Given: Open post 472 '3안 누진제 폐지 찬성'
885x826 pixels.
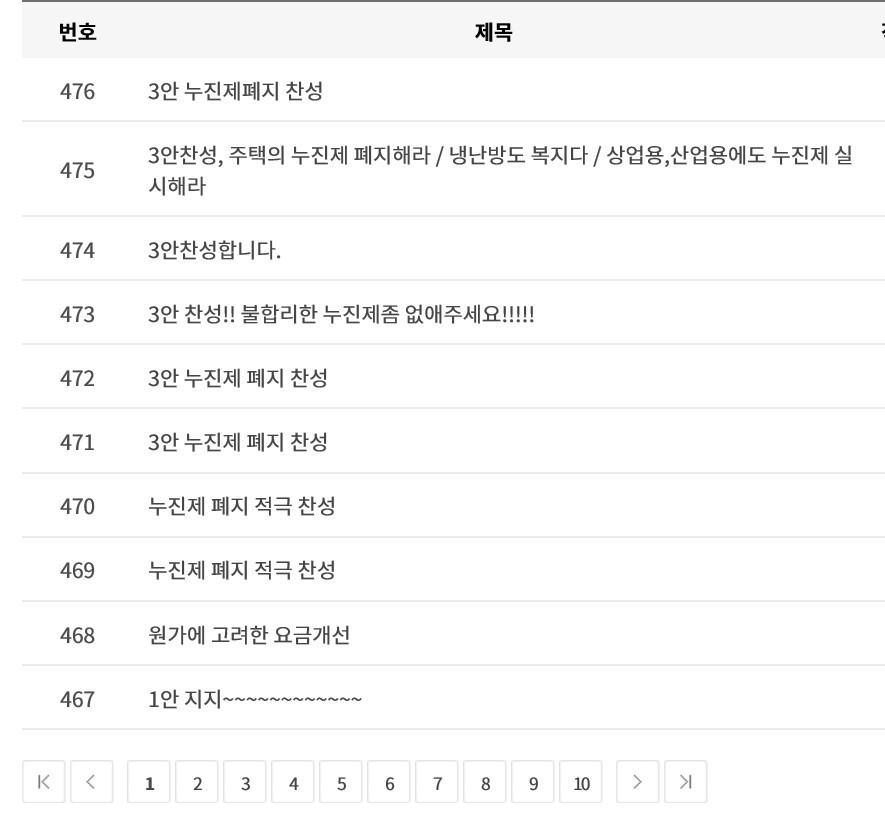Looking at the screenshot, I should click(x=238, y=378).
